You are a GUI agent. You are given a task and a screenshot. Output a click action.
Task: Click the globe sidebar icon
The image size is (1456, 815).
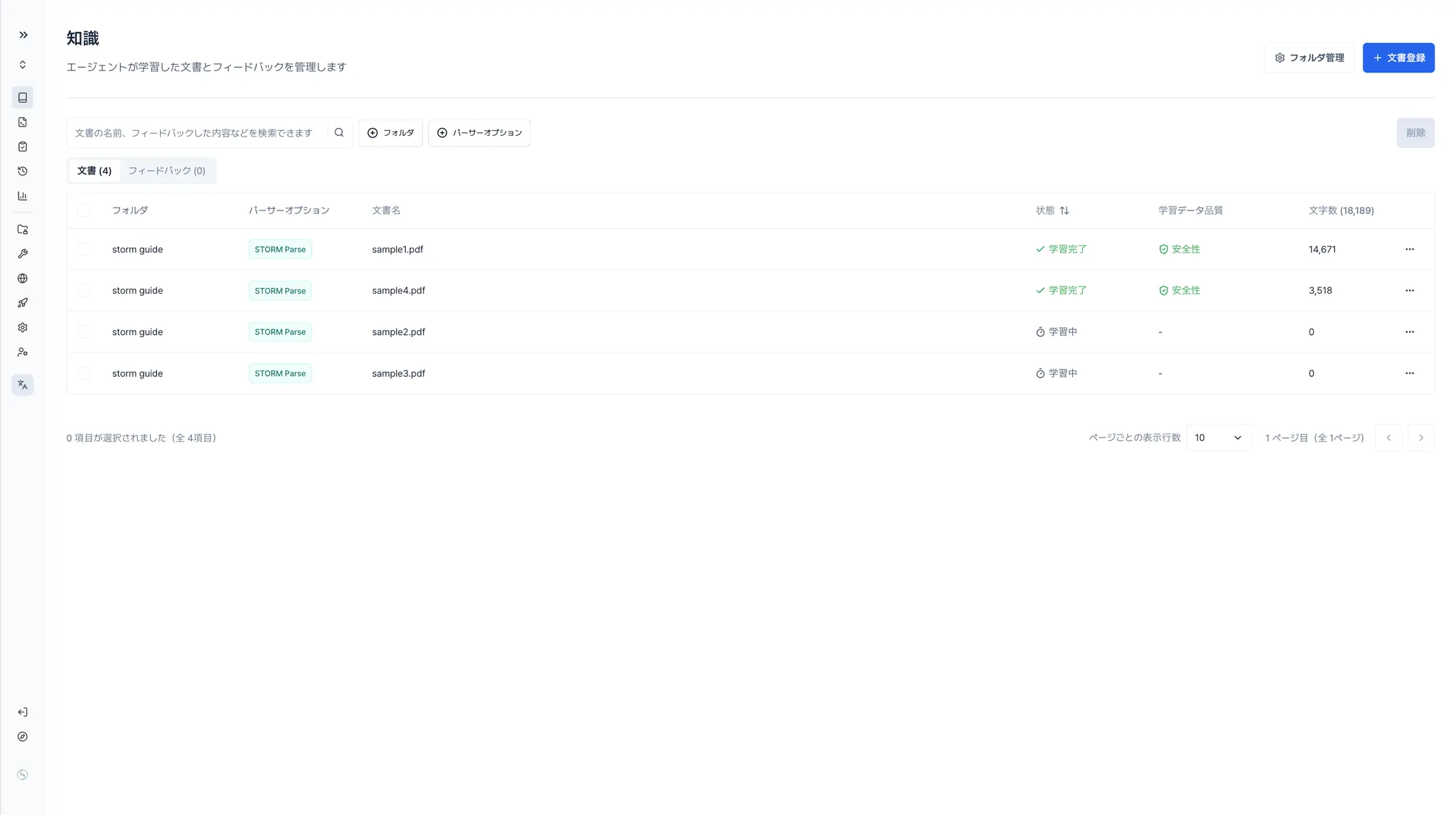tap(23, 279)
